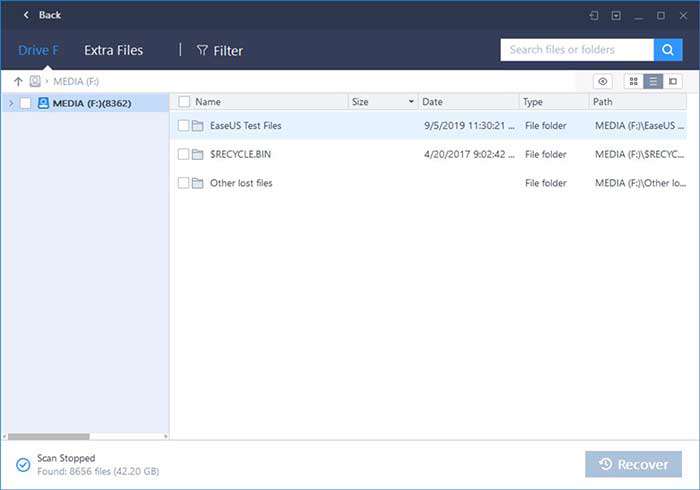This screenshot has height=490, width=700.
Task: Click the up-arrow navigate to parent icon
Action: [x=18, y=81]
